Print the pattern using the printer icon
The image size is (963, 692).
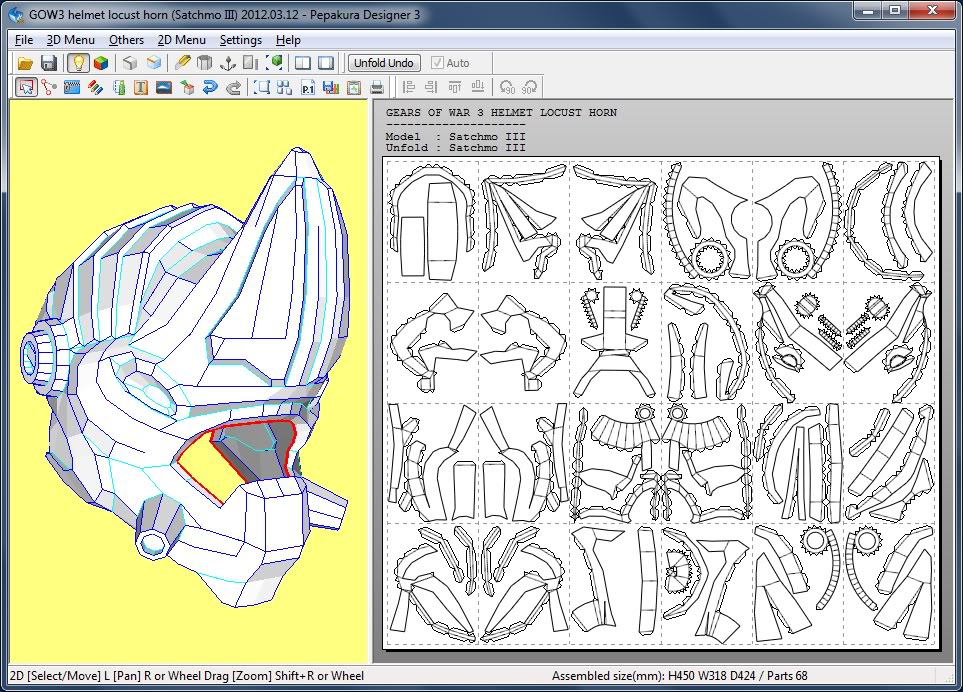point(377,87)
